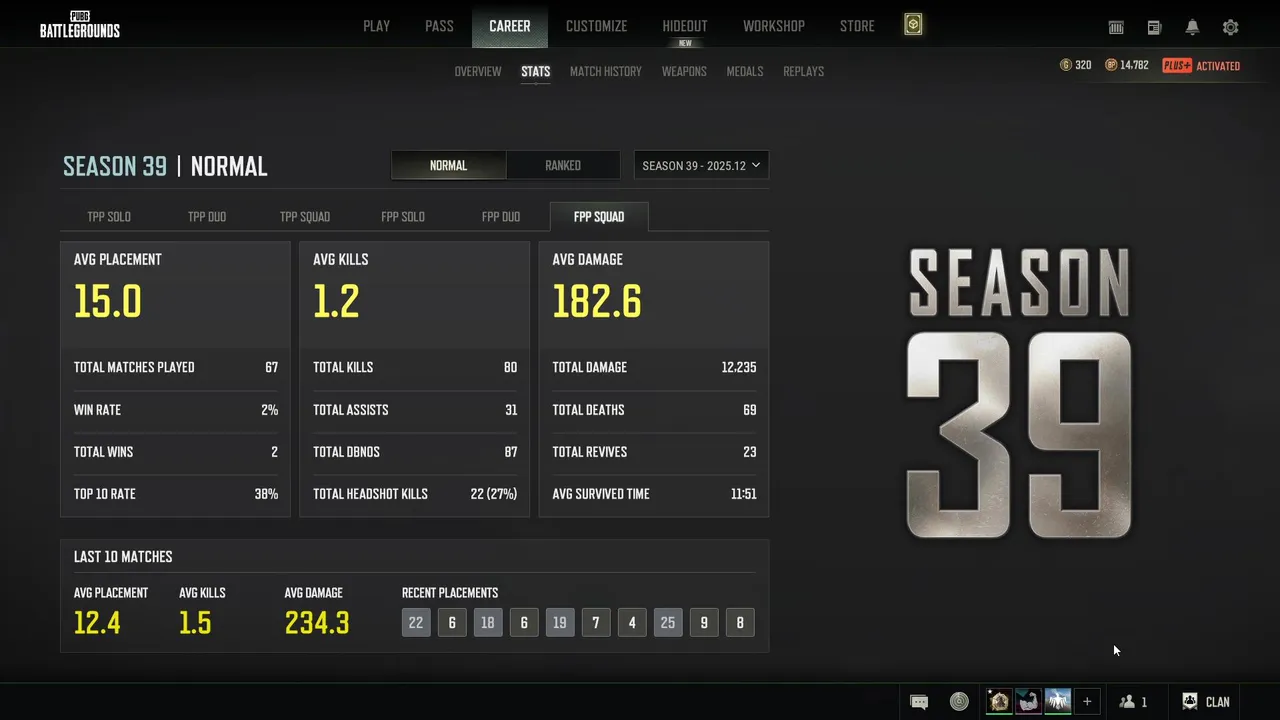Go to the Play menu
The width and height of the screenshot is (1280, 720).
377,26
